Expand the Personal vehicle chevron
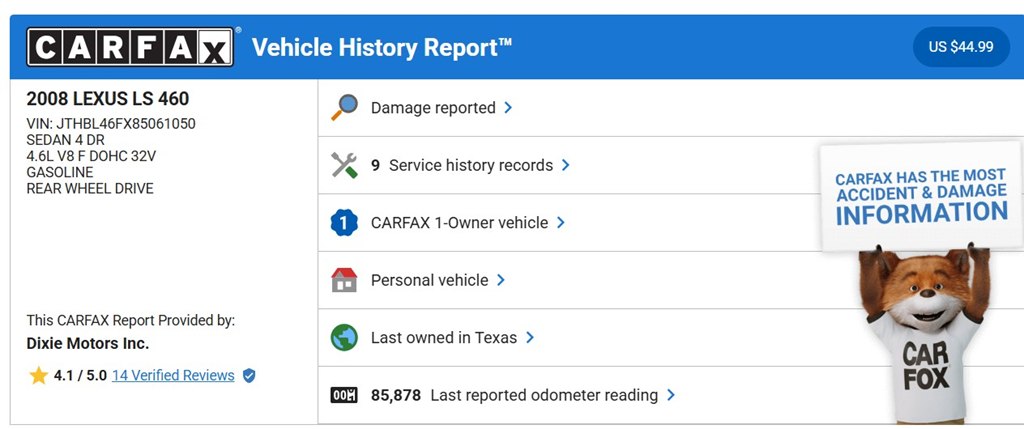 click(x=501, y=280)
